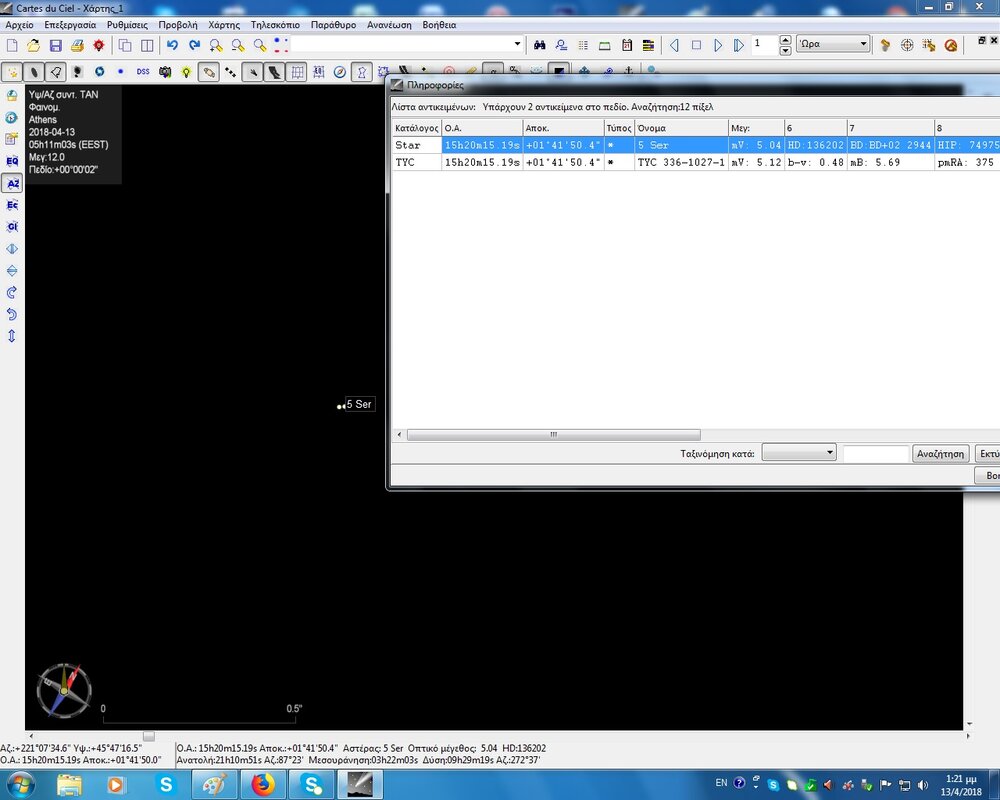Click the binoculars search icon
Viewport: 1000px width, 800px height.
538,45
